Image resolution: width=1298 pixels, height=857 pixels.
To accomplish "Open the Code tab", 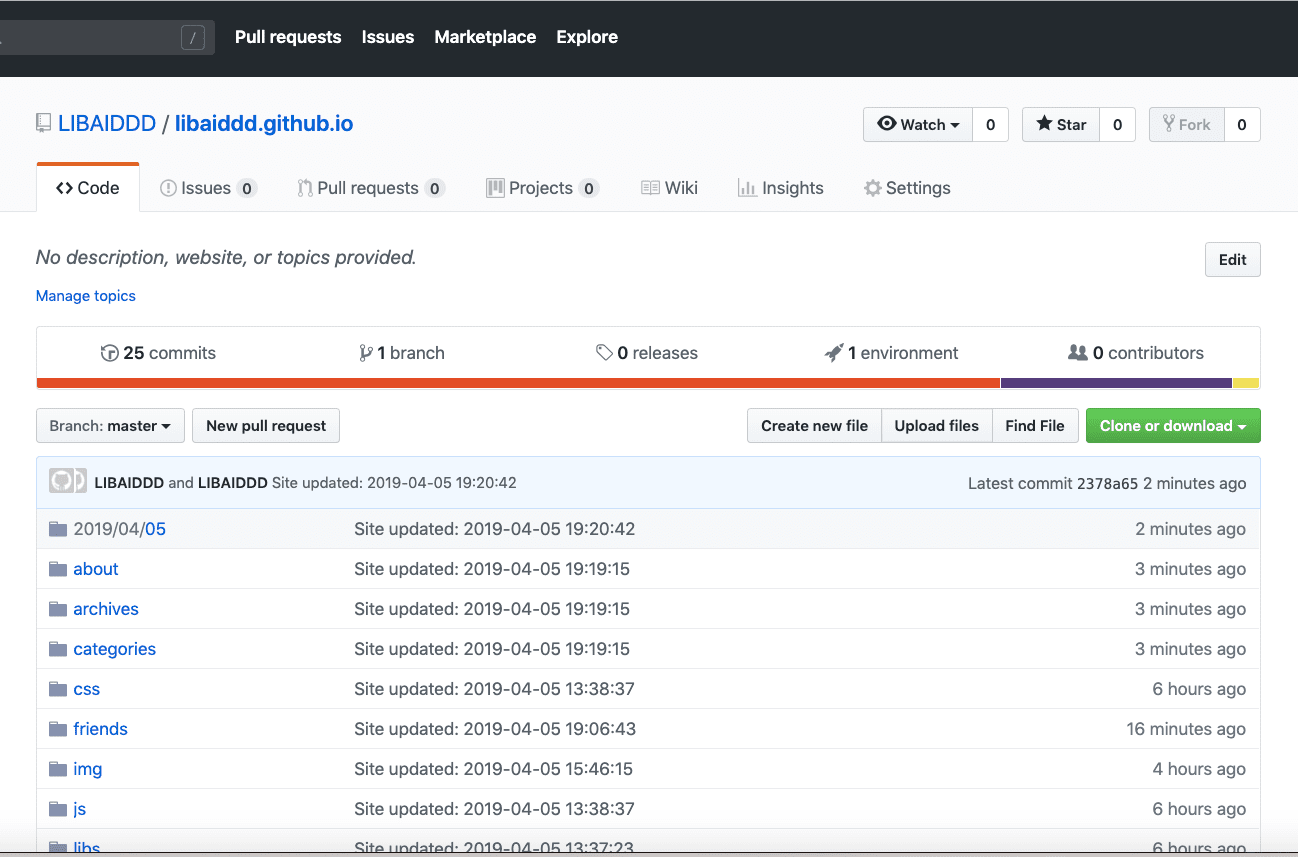I will [88, 188].
